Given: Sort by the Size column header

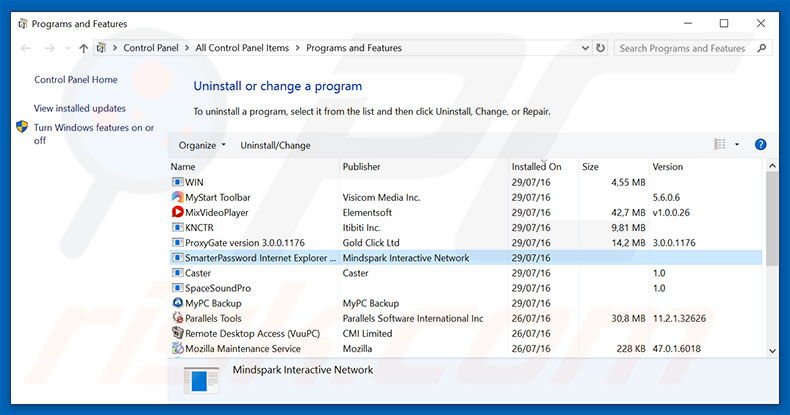Looking at the screenshot, I should coord(590,167).
